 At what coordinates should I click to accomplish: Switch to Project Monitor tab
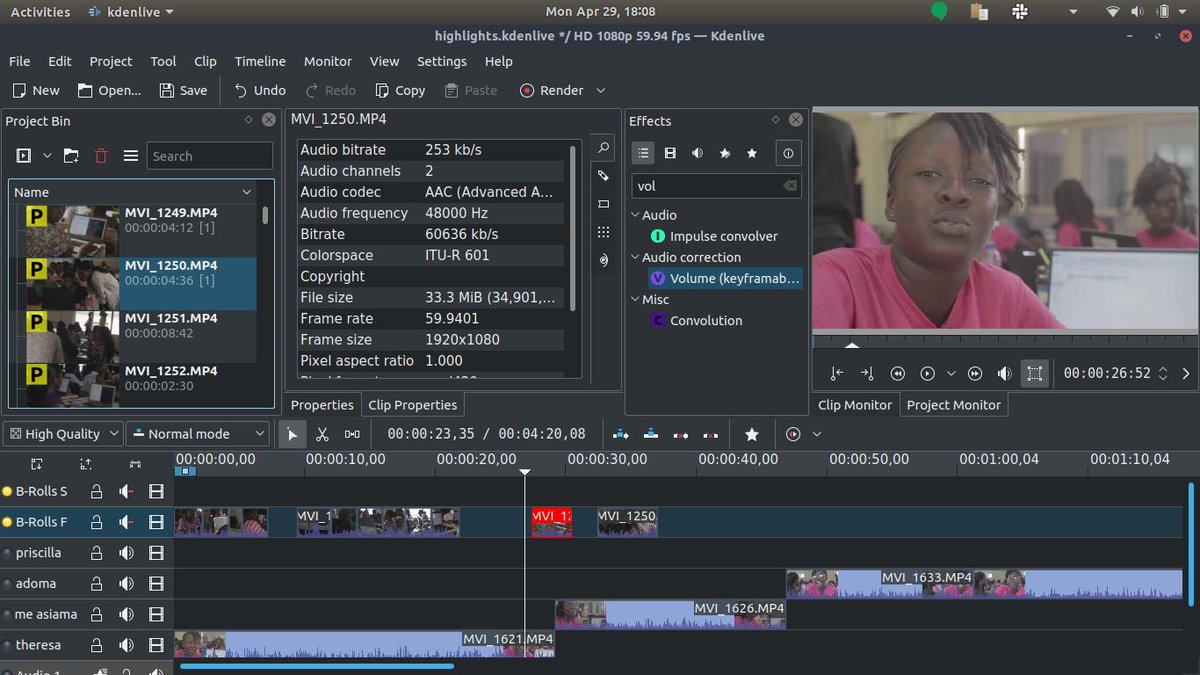pos(953,405)
